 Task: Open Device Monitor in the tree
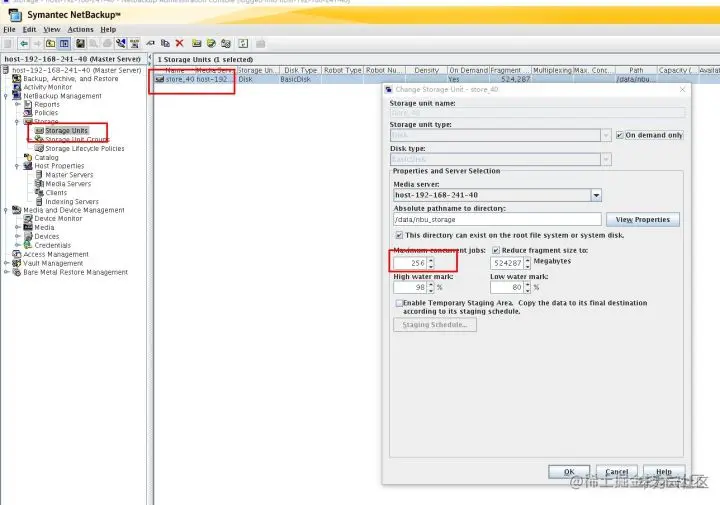point(58,219)
